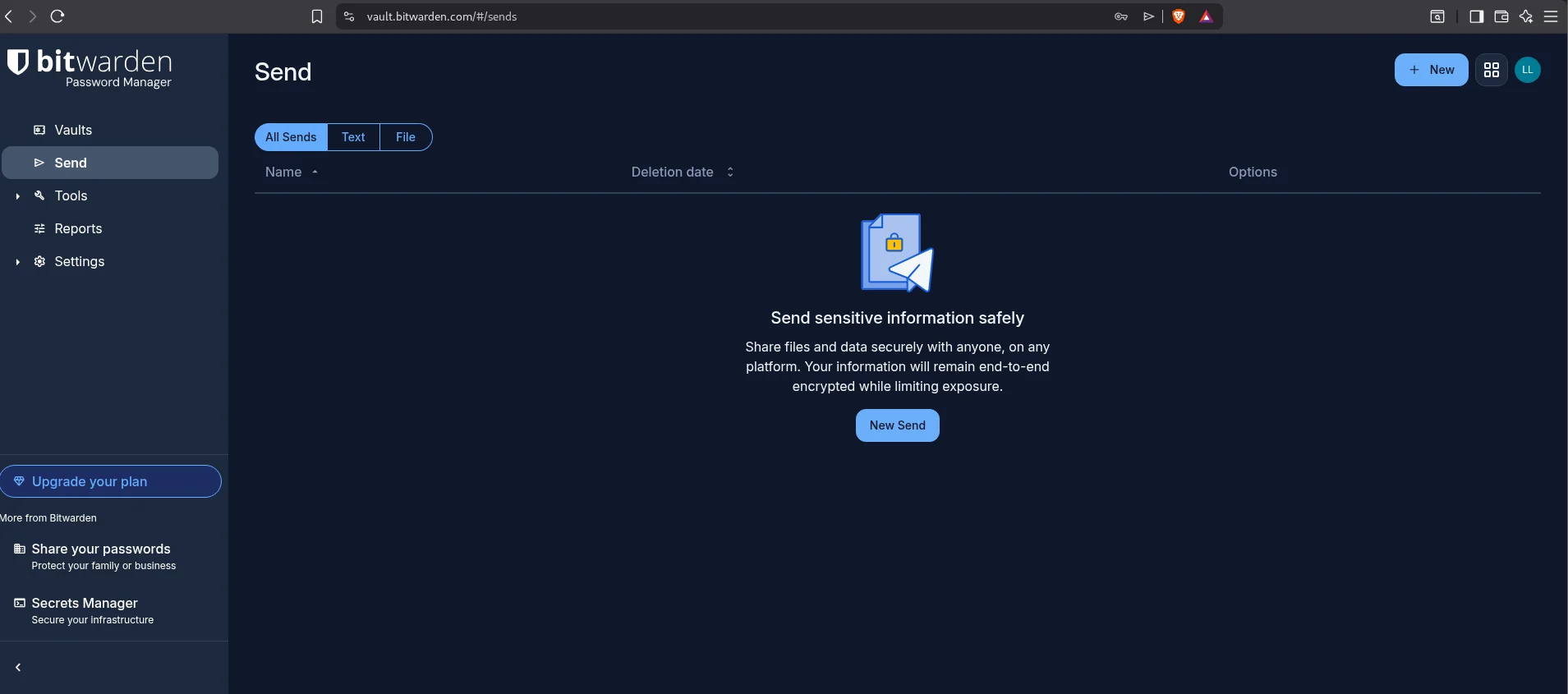Open the LL account avatar menu
Image resolution: width=1568 pixels, height=694 pixels.
(x=1528, y=70)
